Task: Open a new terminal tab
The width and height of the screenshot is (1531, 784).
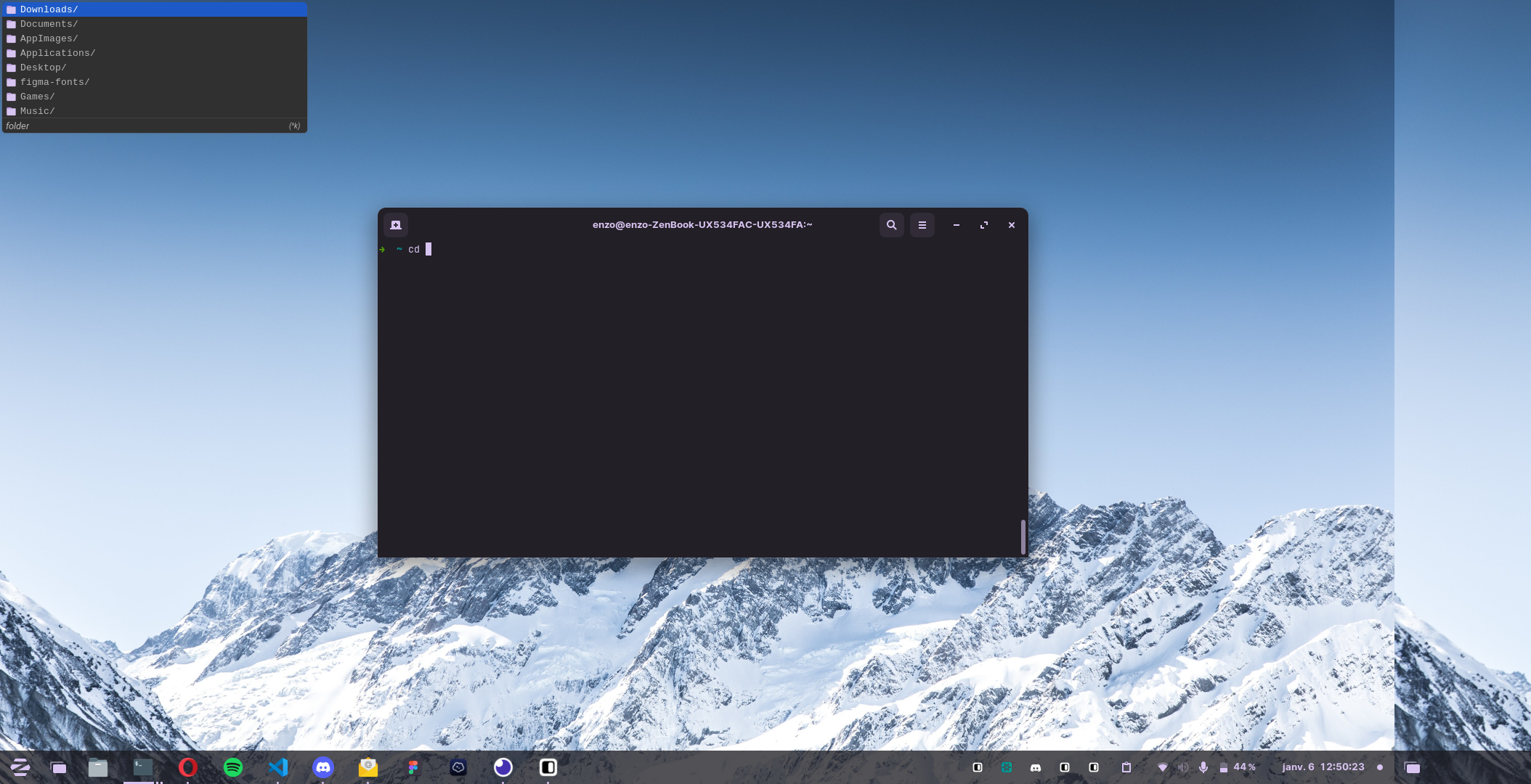Action: [396, 225]
